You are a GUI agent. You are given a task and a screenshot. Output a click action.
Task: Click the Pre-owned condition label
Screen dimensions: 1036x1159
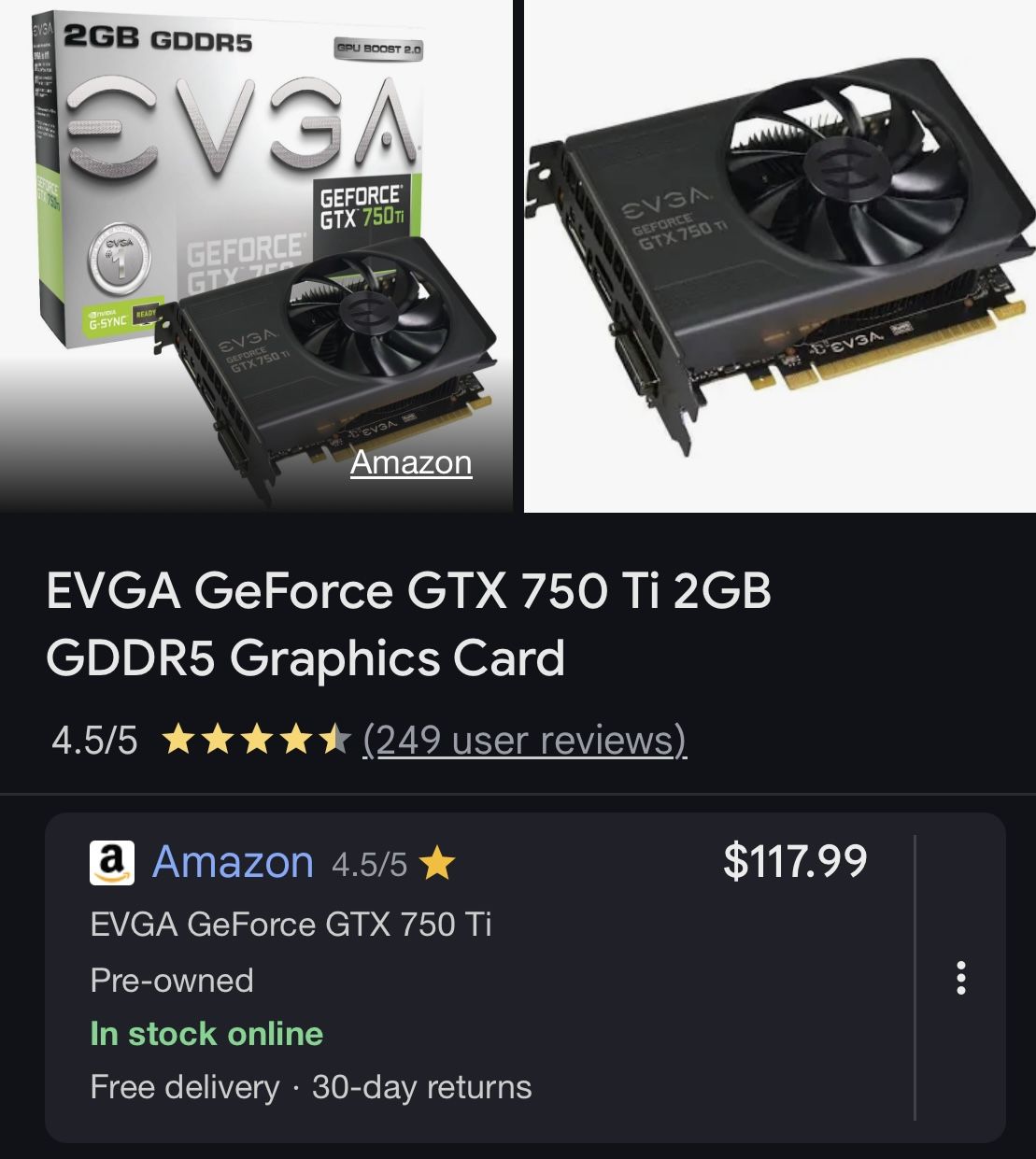tap(172, 980)
